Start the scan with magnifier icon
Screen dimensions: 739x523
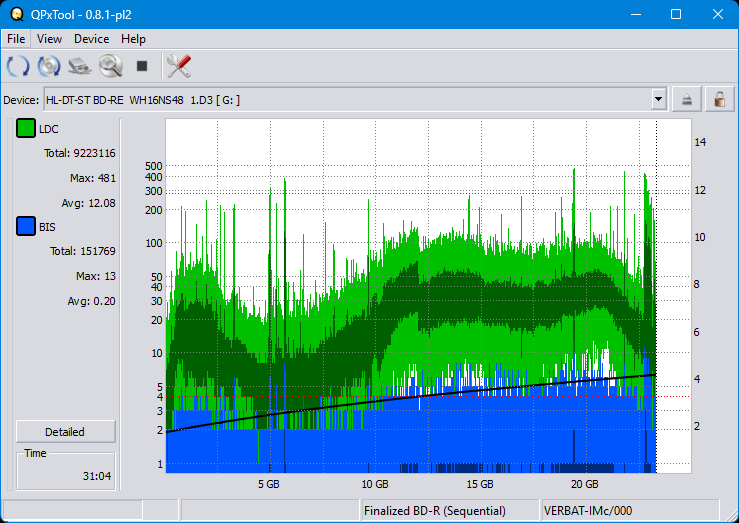click(x=110, y=67)
